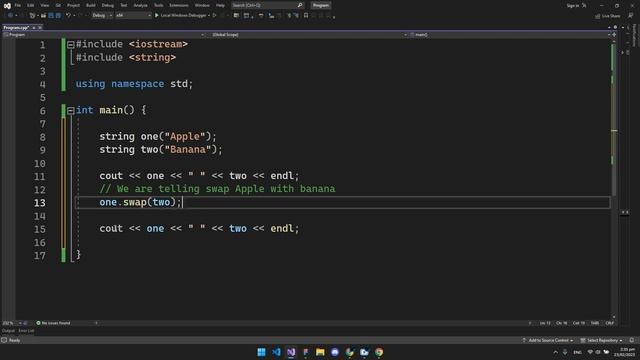Image resolution: width=640 pixels, height=360 pixels.
Task: Click the editor split window icon
Action: point(614,35)
